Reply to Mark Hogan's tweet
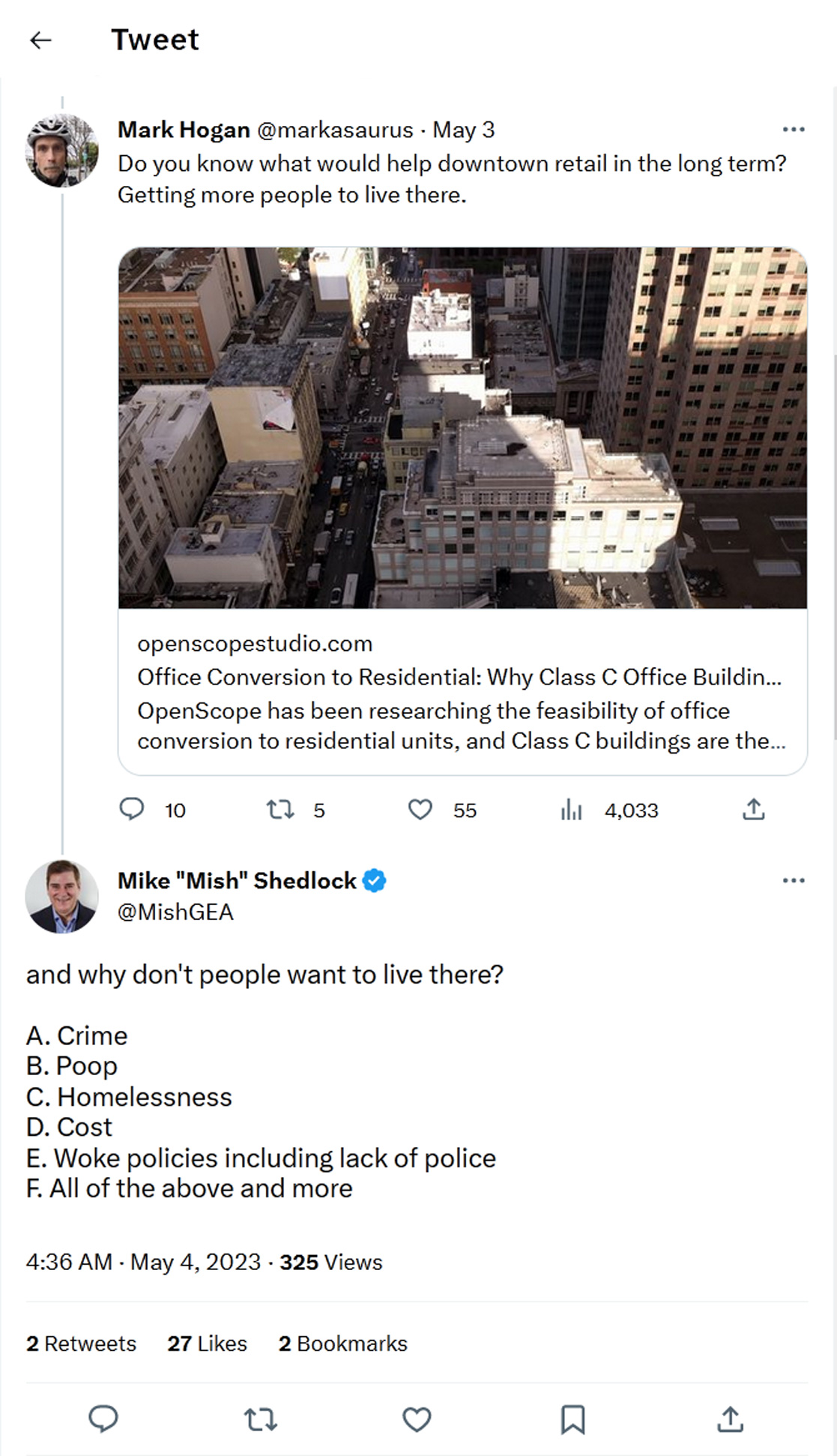This screenshot has height=1456, width=837. coord(132,810)
